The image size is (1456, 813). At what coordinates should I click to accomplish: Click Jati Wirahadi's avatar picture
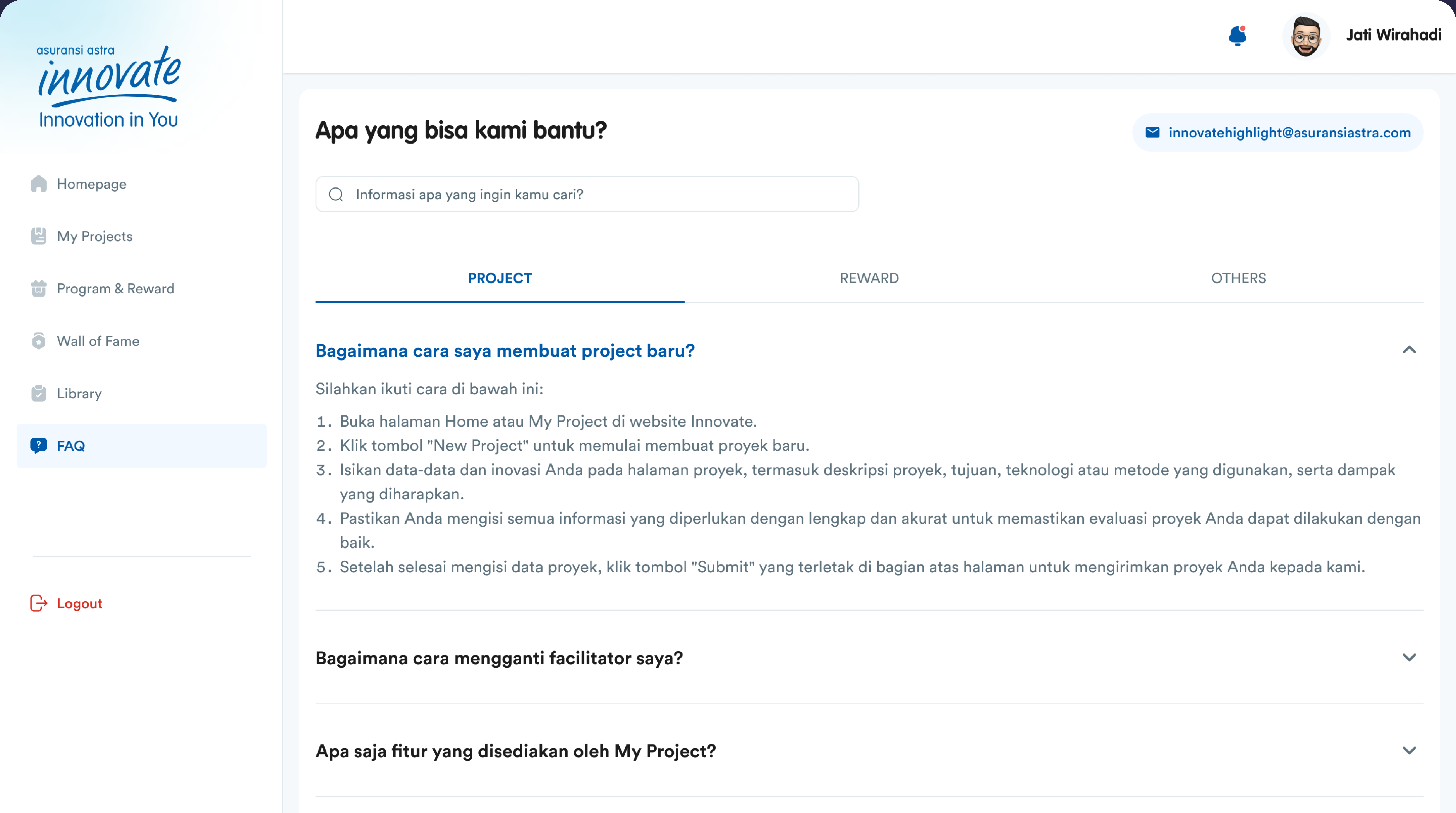coord(1306,36)
